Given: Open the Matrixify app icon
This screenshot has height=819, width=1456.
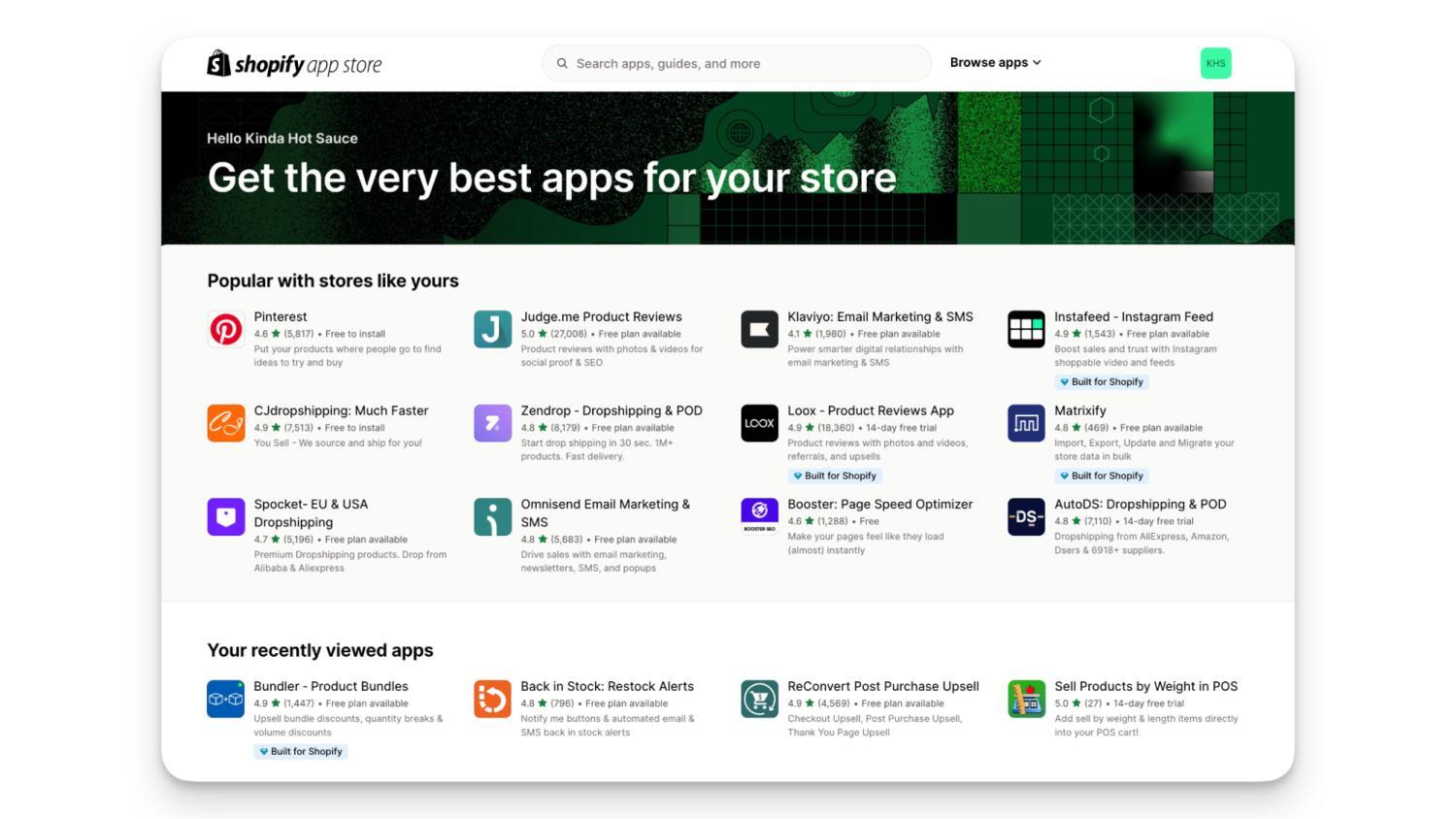Looking at the screenshot, I should (1026, 423).
